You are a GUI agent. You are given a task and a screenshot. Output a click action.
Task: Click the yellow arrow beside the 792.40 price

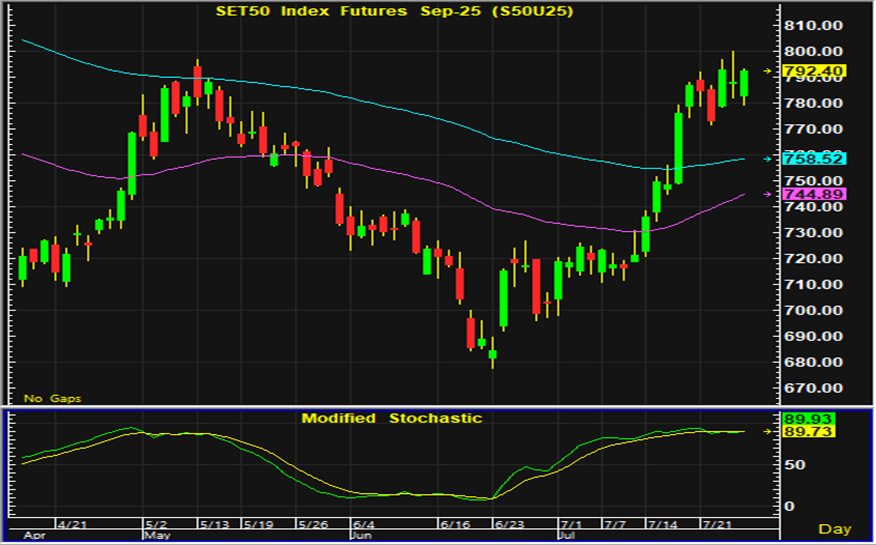(768, 71)
